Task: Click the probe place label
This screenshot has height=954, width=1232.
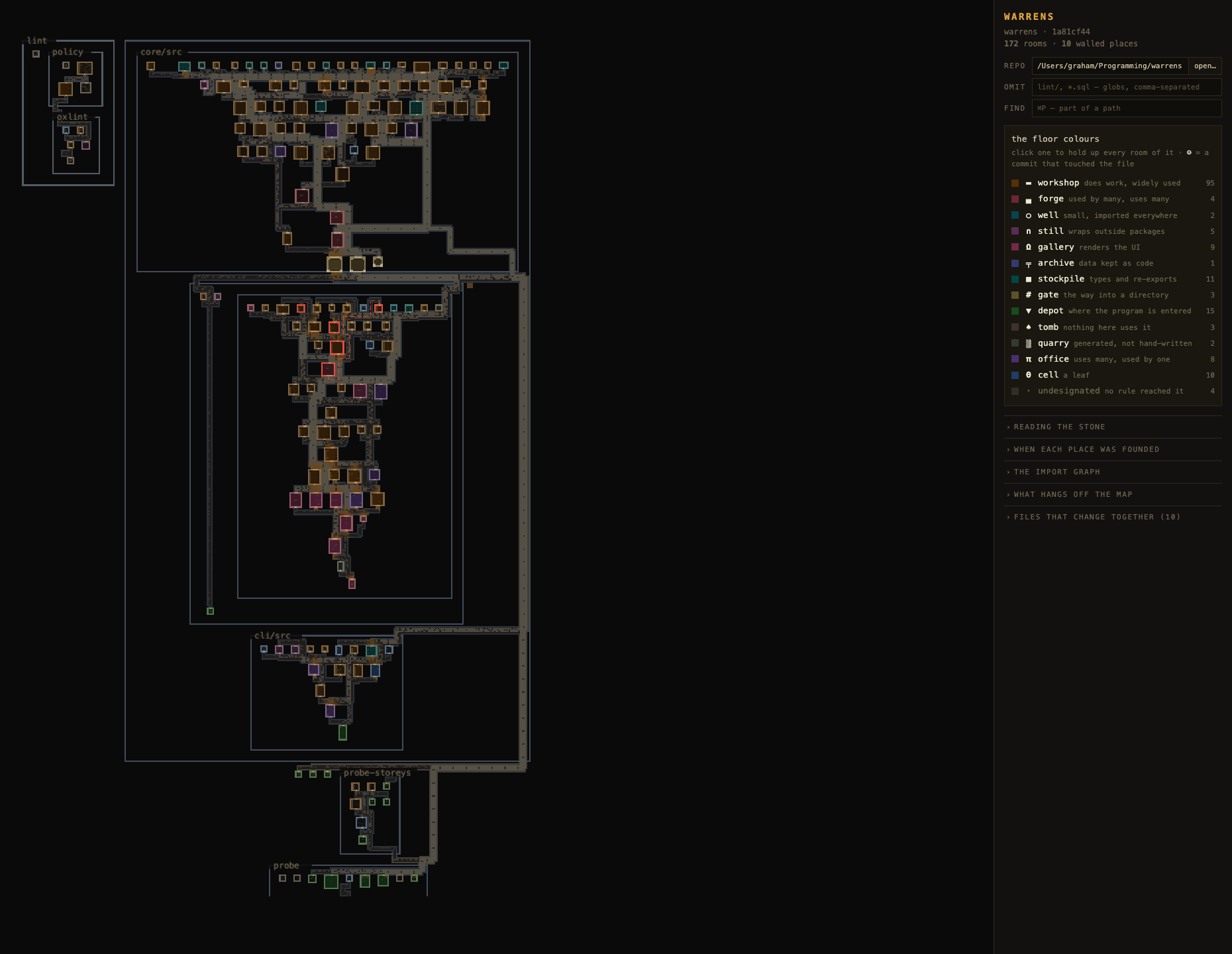Action: pos(286,865)
